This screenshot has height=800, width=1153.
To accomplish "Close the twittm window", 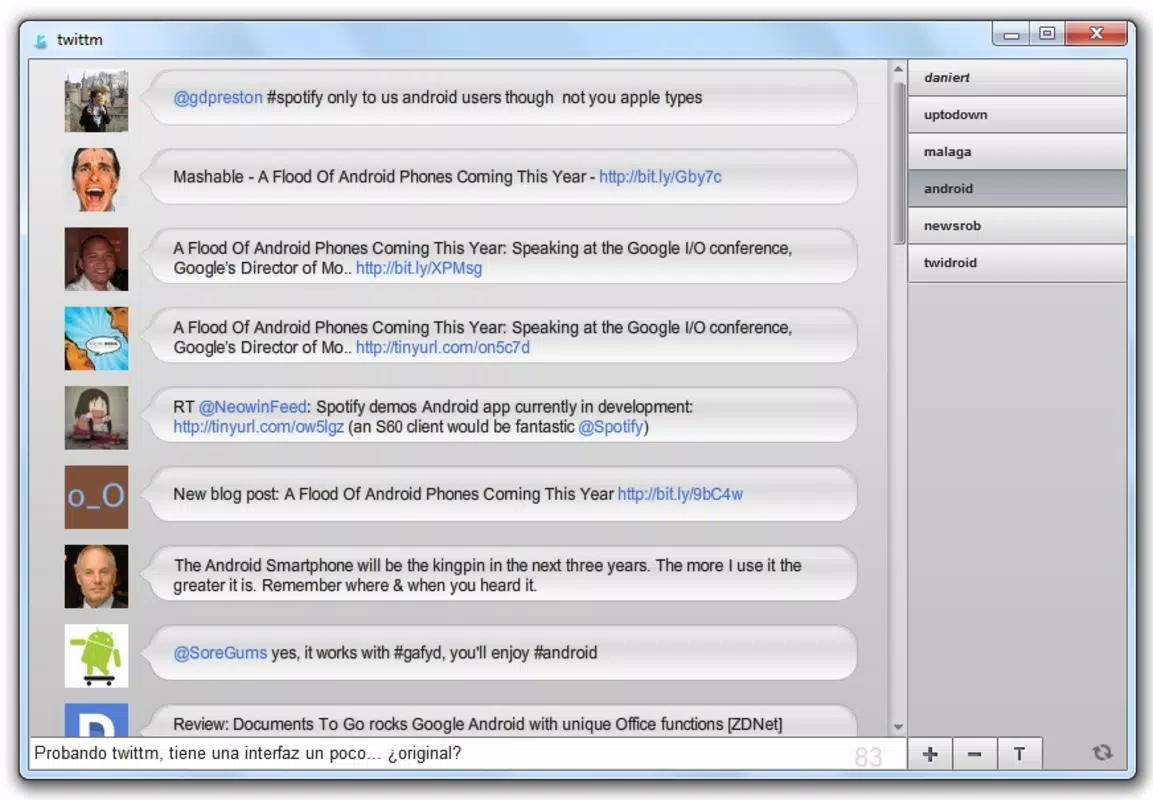I will point(1096,34).
